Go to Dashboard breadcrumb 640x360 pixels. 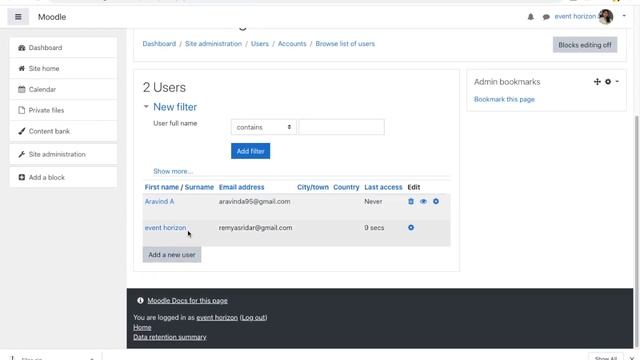pos(159,44)
